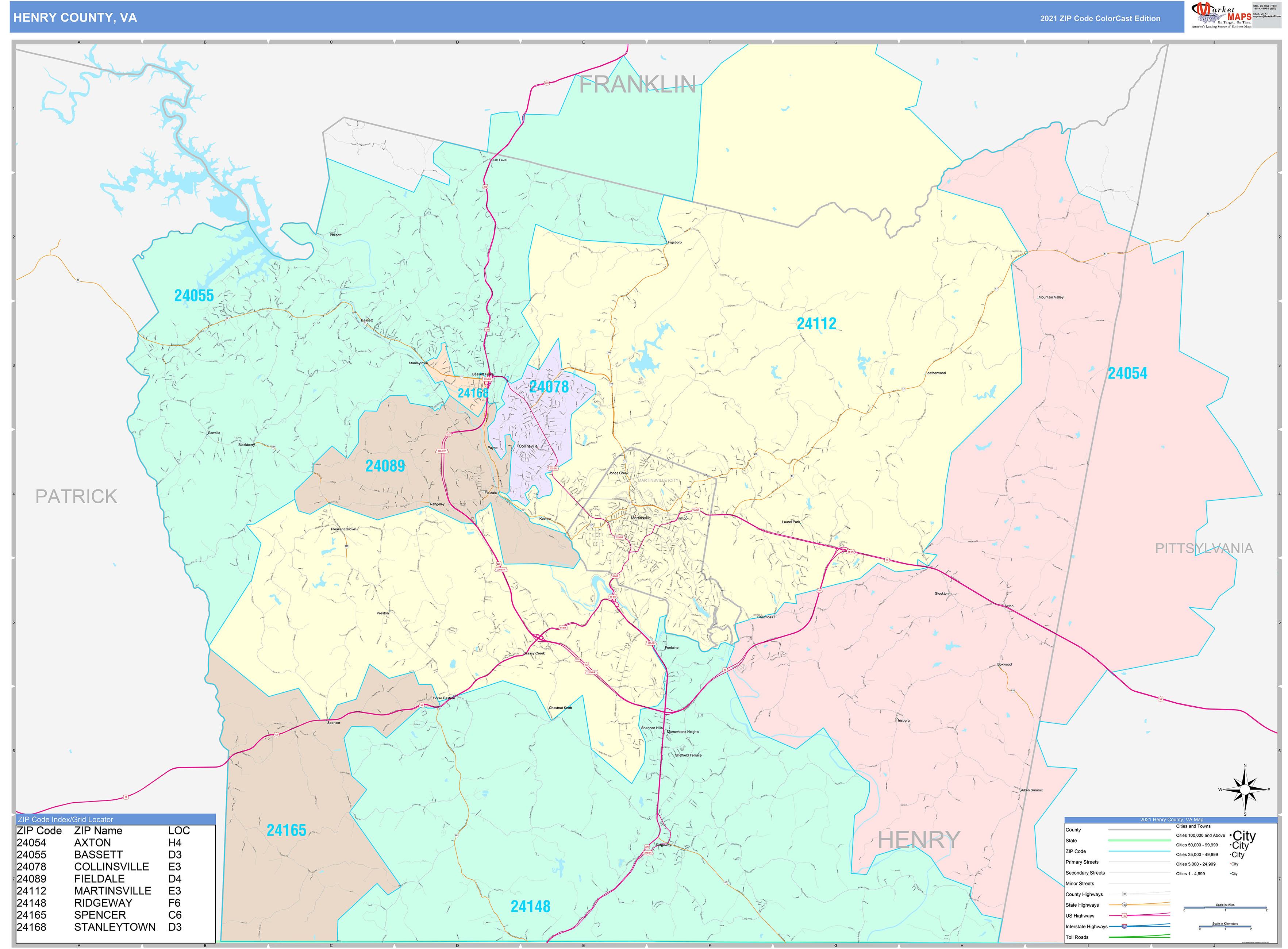1288x949 pixels.
Task: Click BASSETT in the ZIP index table
Action: tap(98, 855)
